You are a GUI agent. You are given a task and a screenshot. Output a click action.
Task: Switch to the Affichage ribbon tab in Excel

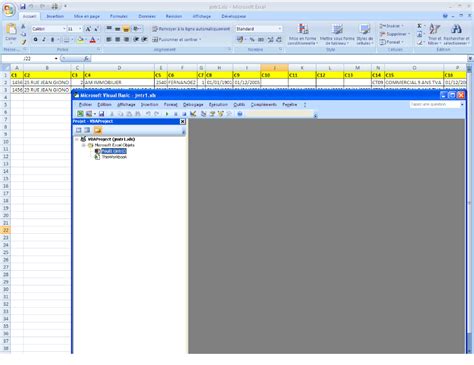point(202,16)
